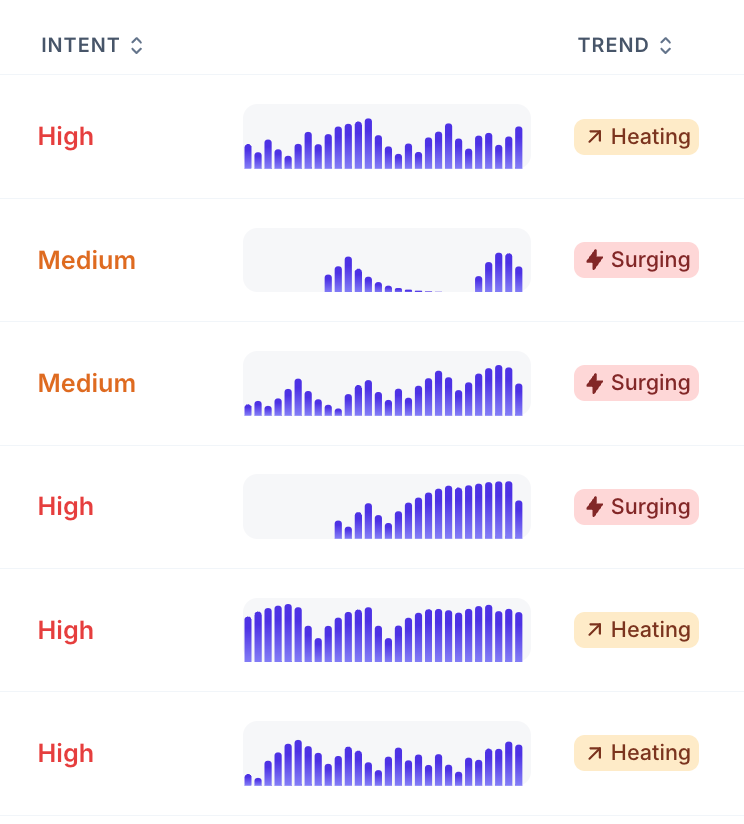The width and height of the screenshot is (744, 824).
Task: Select the fifth row's sparkline bar chart
Action: 387,630
